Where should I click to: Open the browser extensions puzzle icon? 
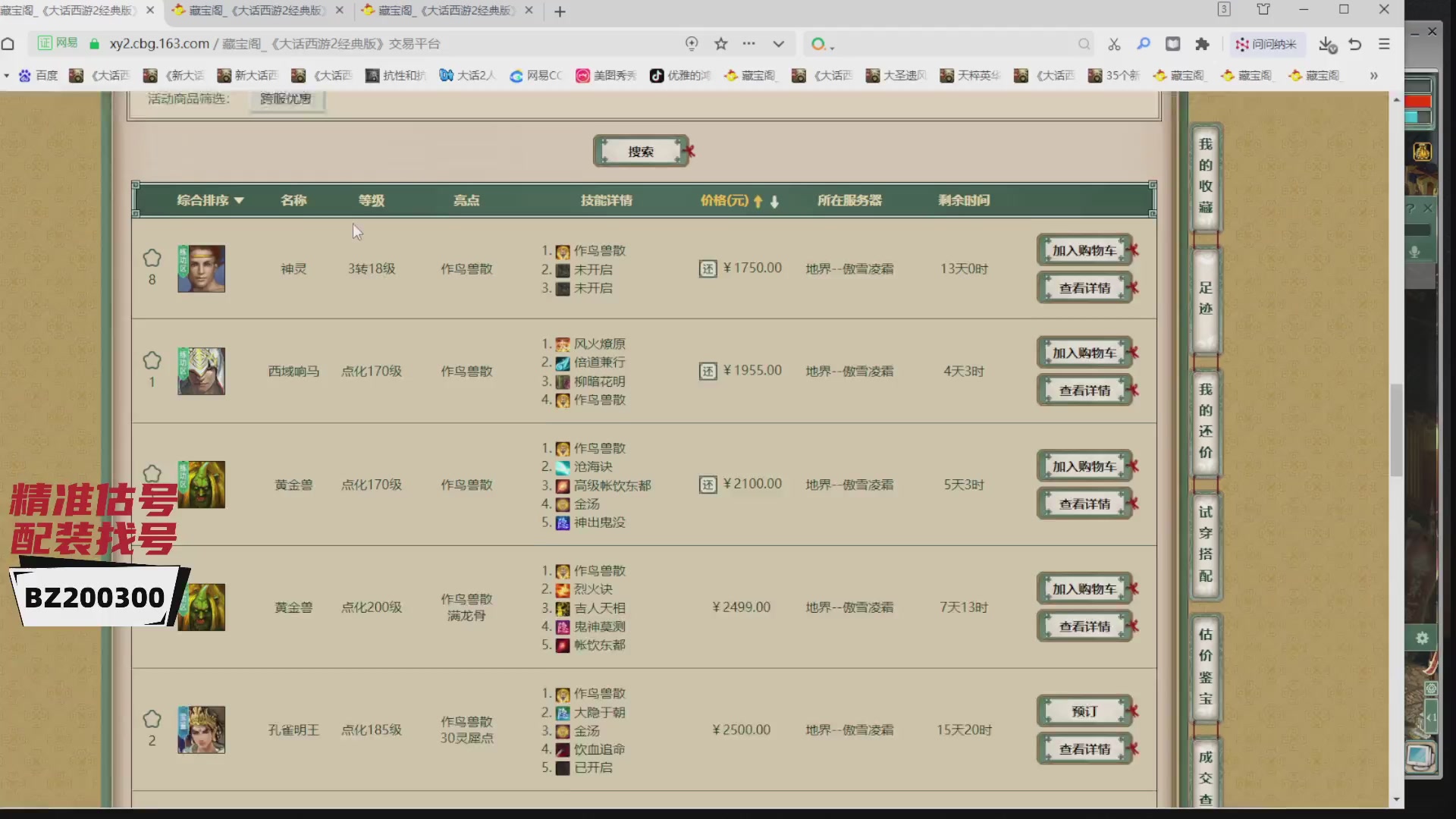[x=1202, y=44]
